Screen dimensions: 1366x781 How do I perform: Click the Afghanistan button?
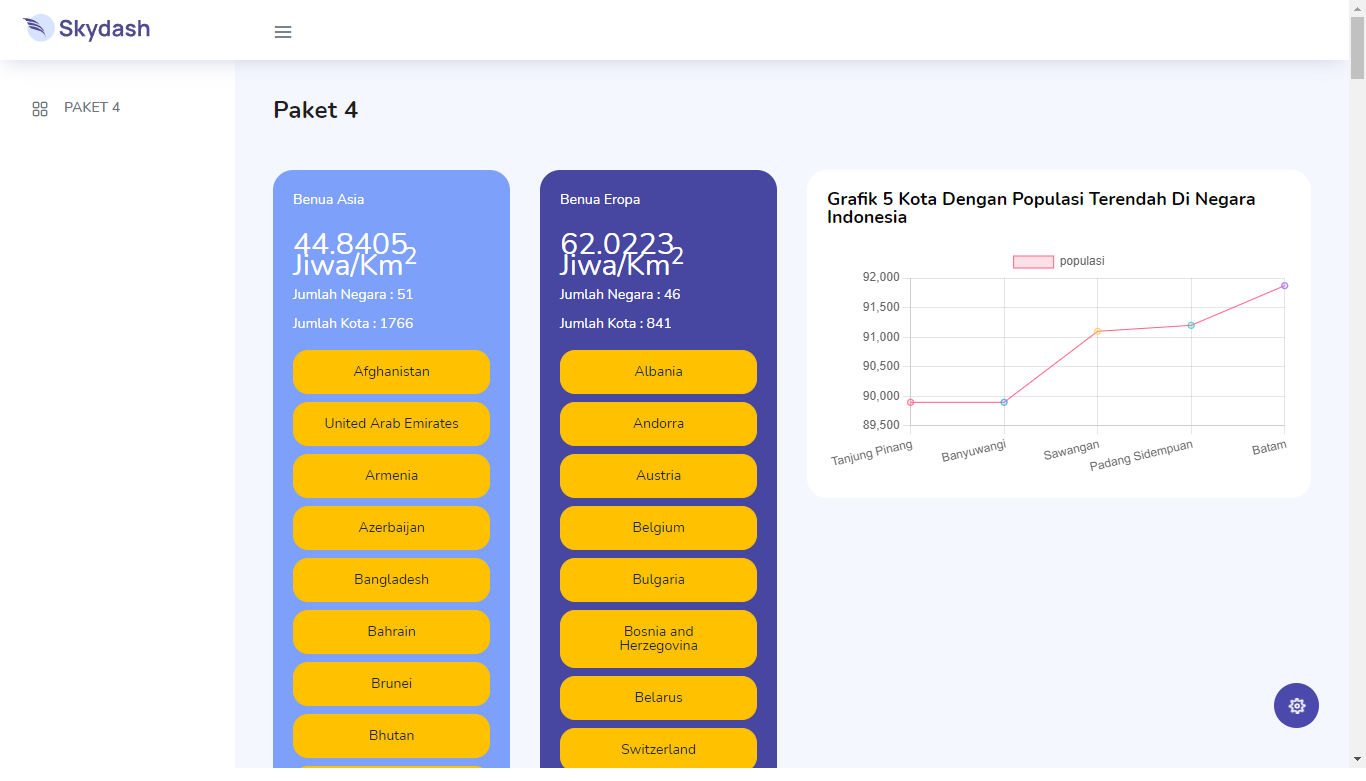point(391,372)
